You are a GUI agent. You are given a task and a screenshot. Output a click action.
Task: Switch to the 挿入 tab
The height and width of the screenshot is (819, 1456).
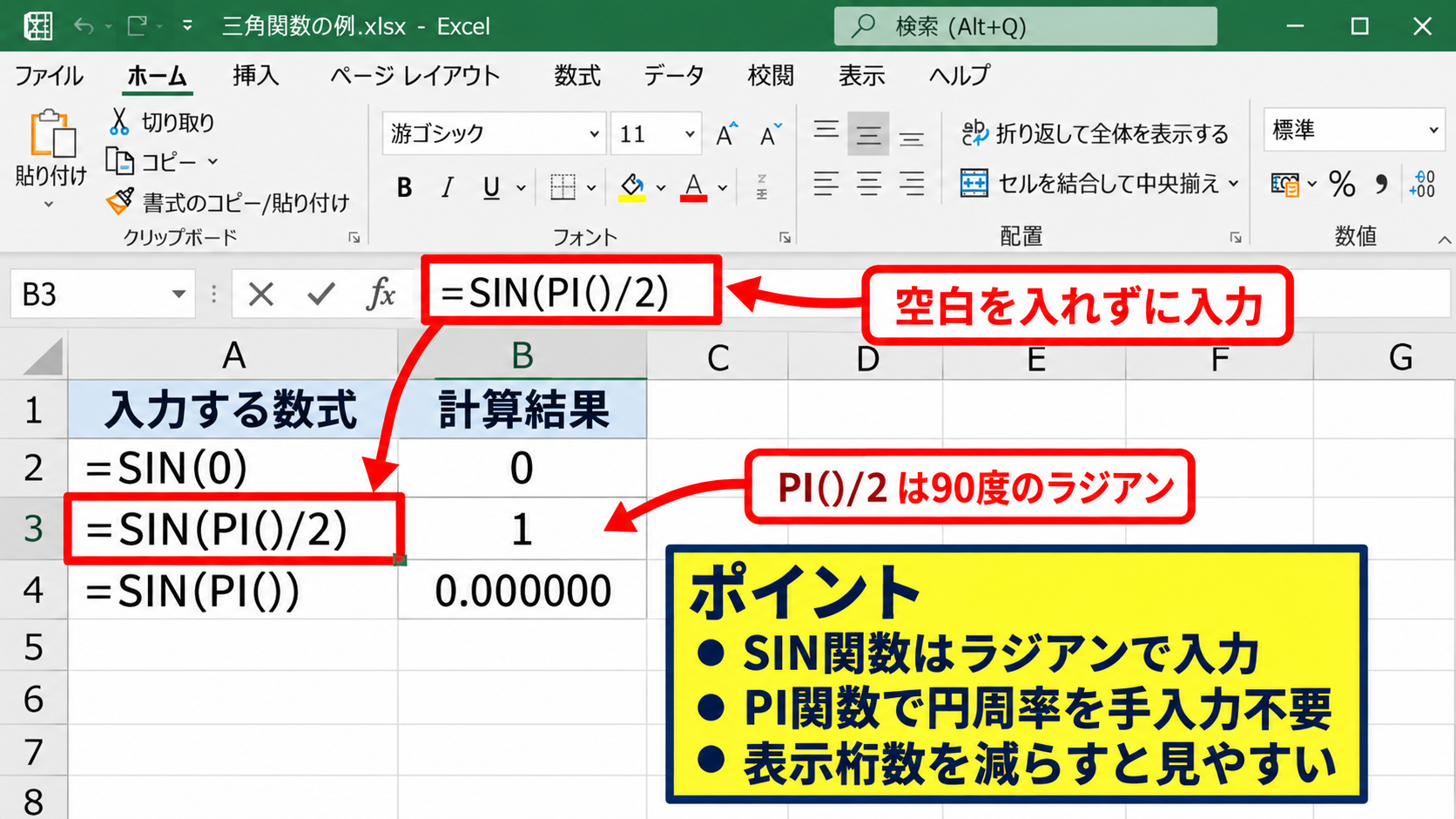tap(256, 76)
